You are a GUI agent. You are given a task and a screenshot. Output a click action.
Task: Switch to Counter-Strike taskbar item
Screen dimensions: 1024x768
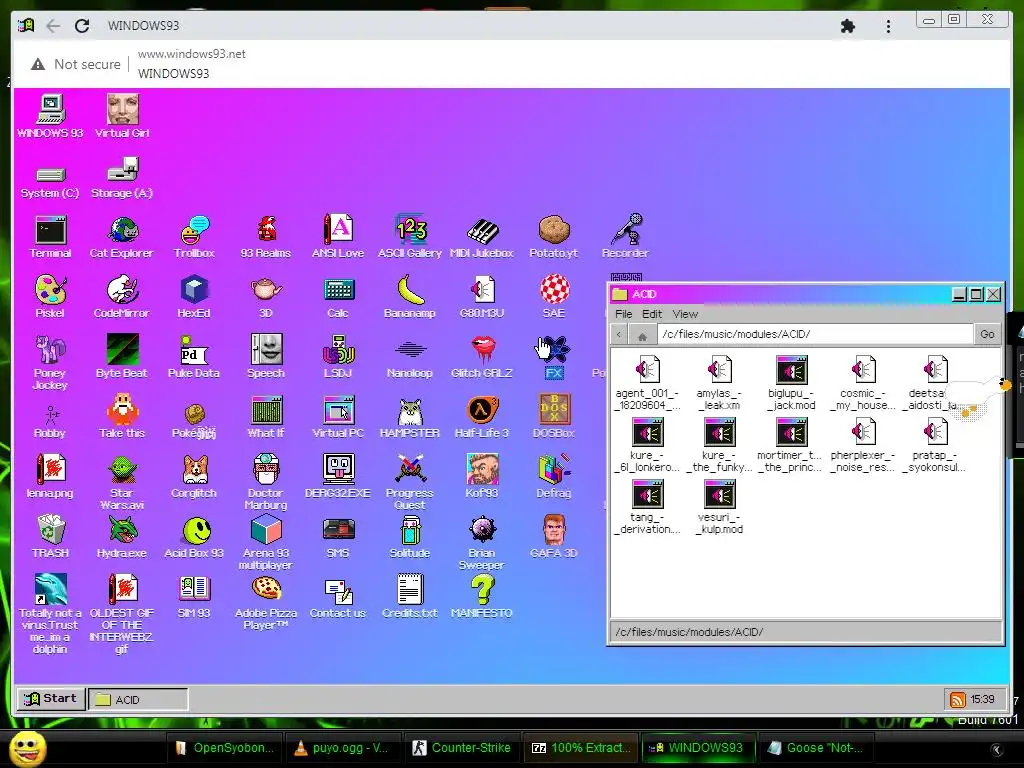point(462,748)
